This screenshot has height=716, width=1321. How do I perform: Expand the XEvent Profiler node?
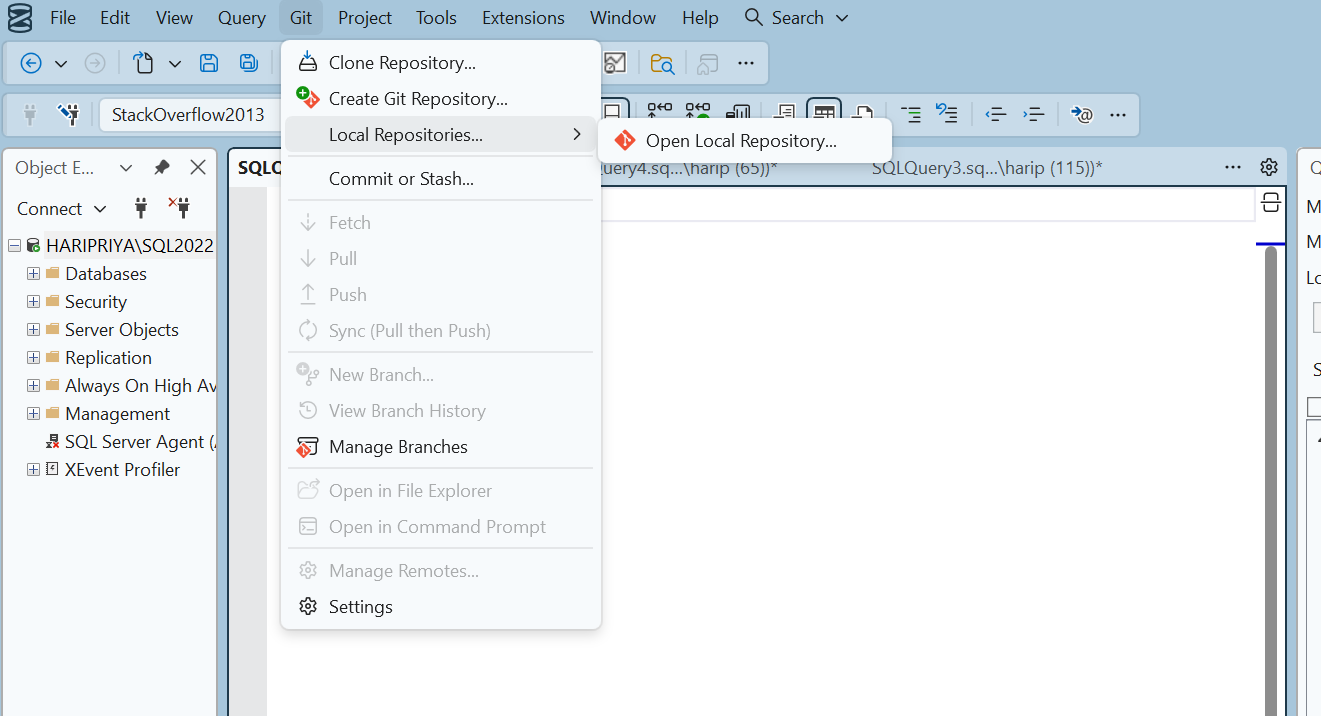click(x=33, y=469)
